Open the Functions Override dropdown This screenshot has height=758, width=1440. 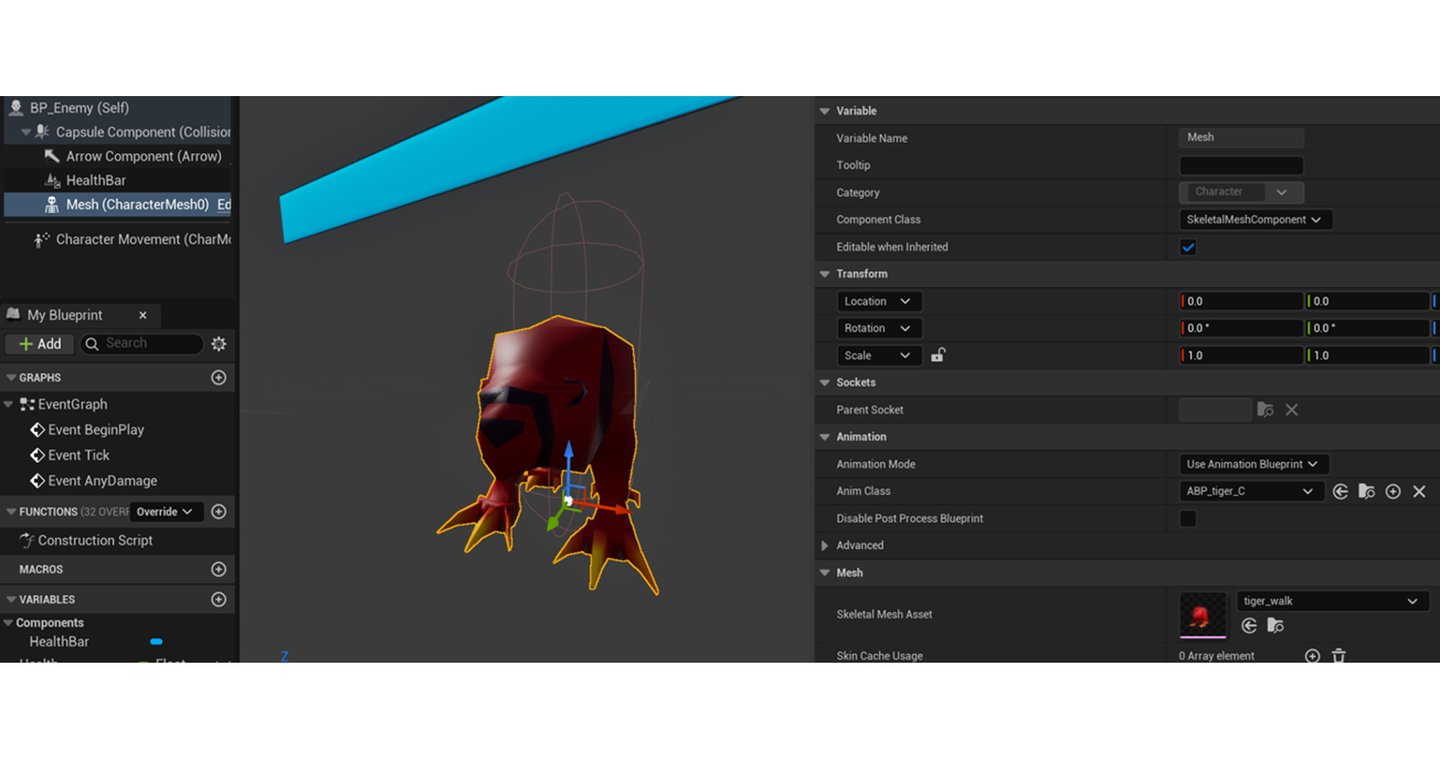(165, 512)
